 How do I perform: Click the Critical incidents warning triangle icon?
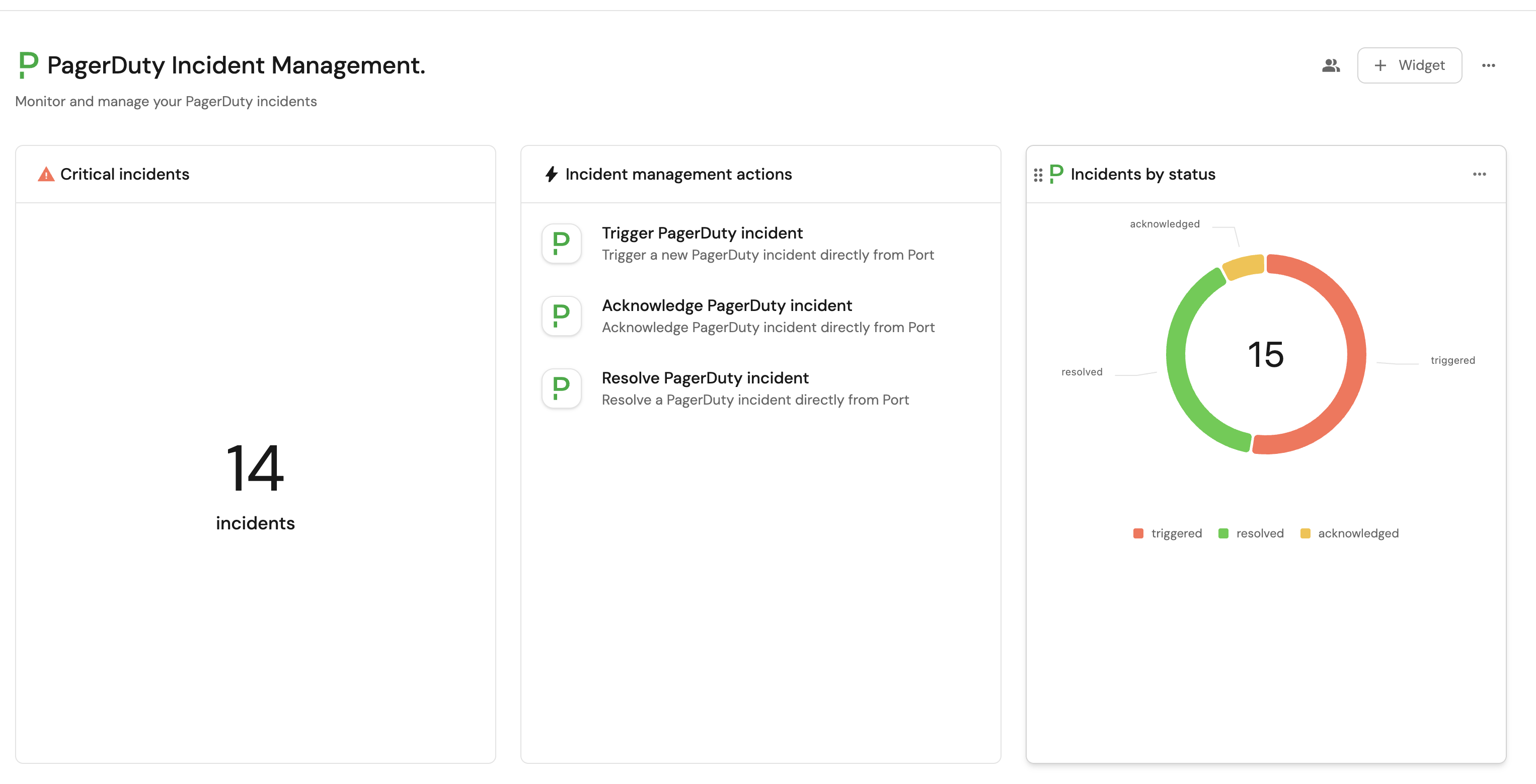(46, 174)
